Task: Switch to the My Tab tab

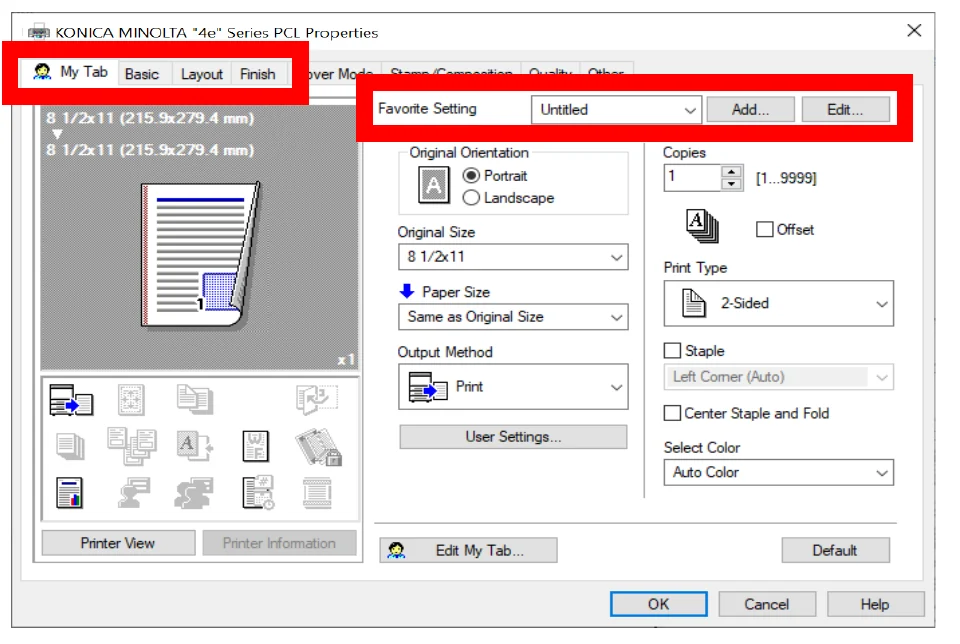Action: pos(70,72)
